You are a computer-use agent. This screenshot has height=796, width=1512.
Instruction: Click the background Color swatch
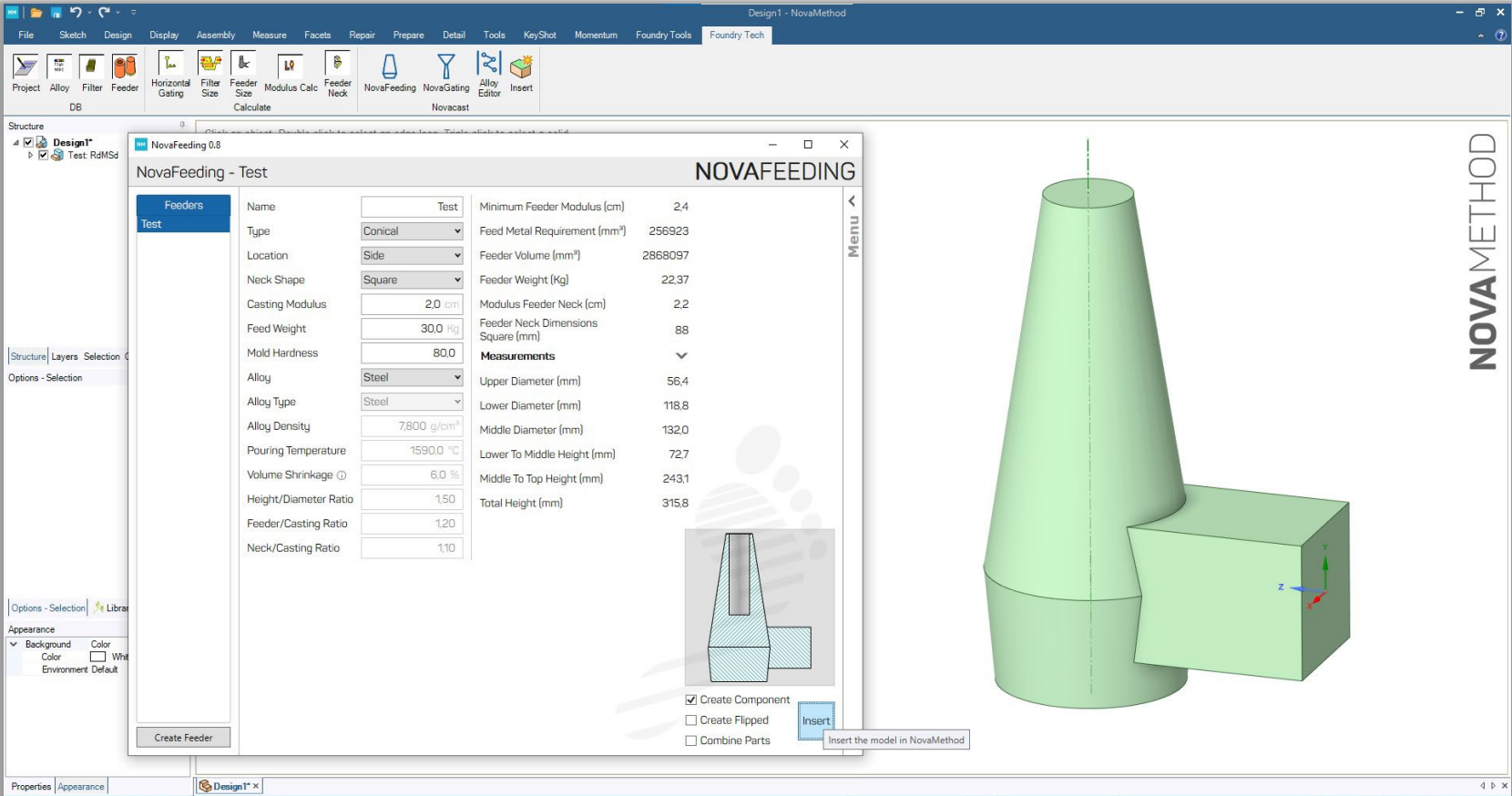[x=98, y=657]
